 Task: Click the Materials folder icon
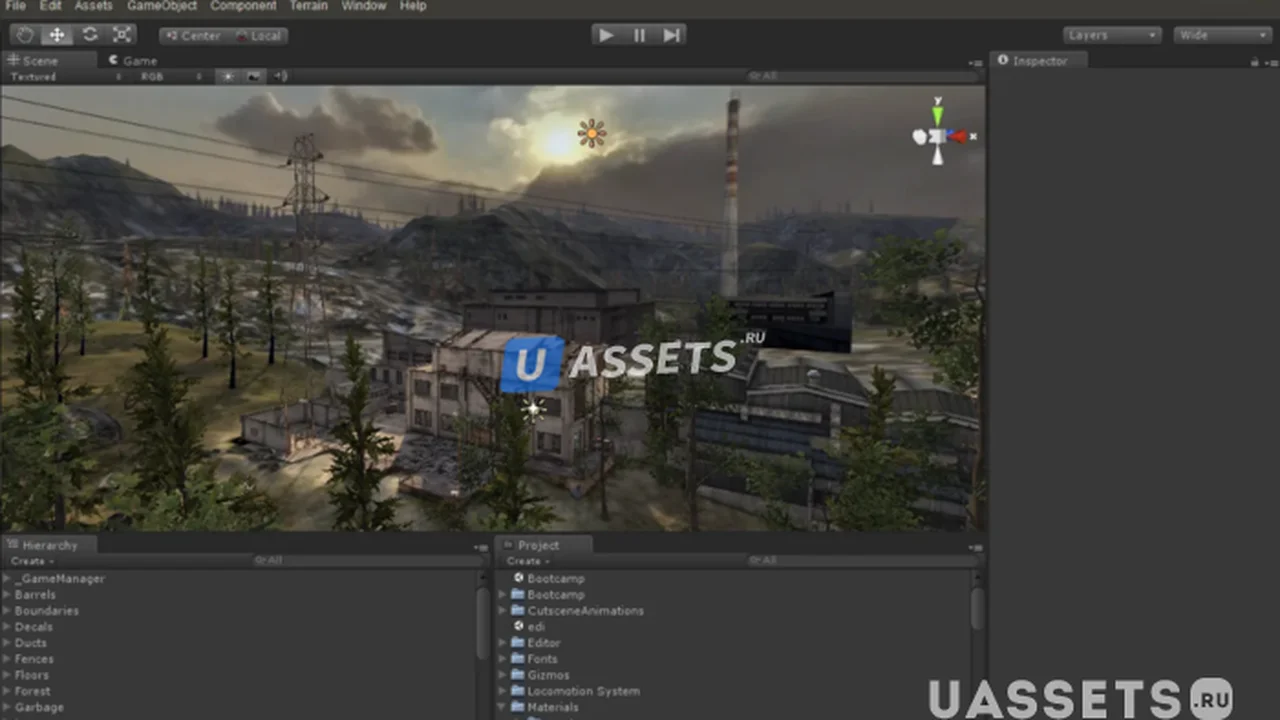point(518,706)
